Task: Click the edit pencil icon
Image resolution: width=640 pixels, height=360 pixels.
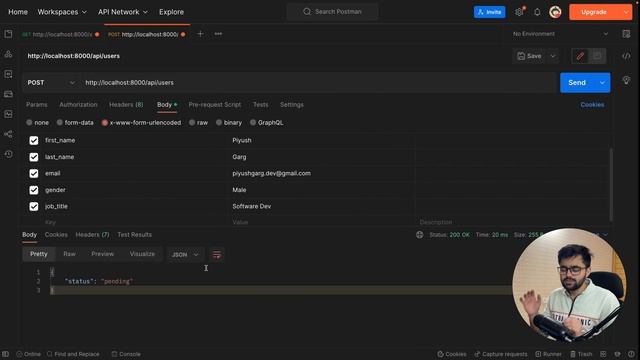Action: click(580, 56)
